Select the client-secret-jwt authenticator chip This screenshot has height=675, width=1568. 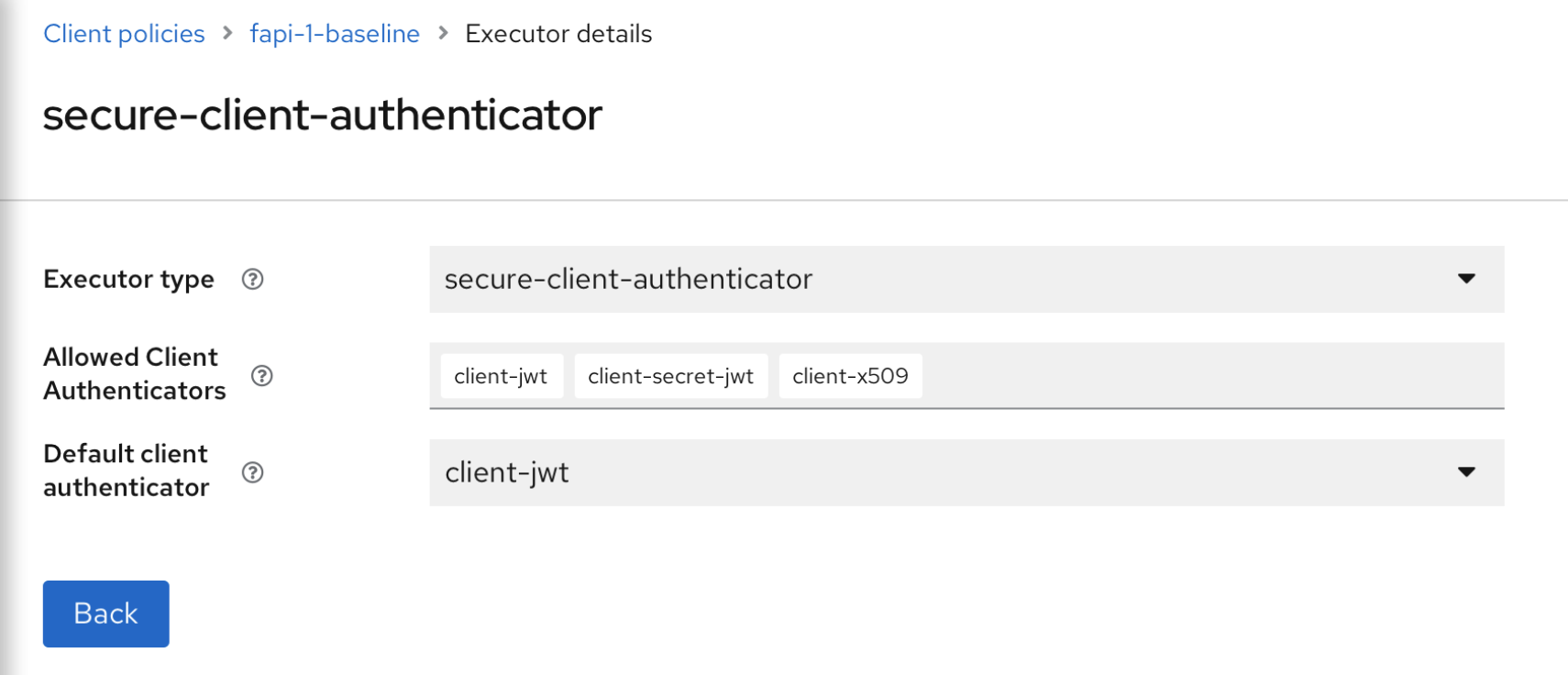point(670,375)
